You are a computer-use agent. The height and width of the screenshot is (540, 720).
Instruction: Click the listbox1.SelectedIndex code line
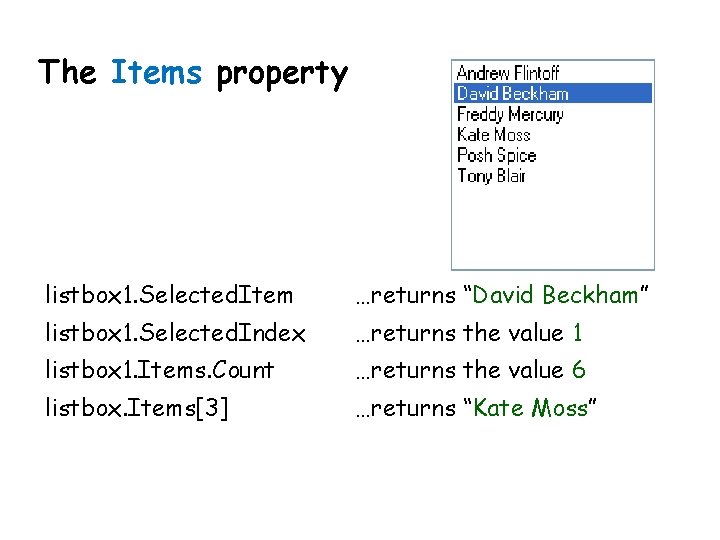coord(175,332)
